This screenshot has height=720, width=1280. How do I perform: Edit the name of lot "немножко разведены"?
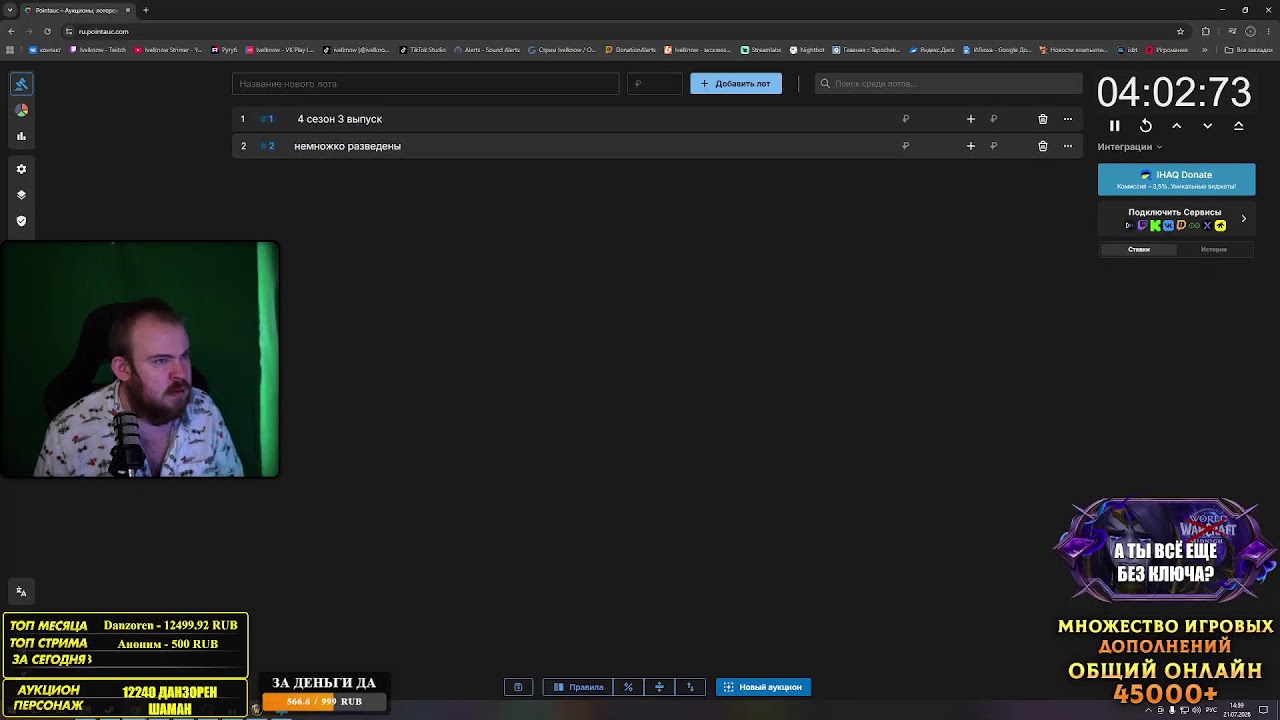click(x=347, y=146)
